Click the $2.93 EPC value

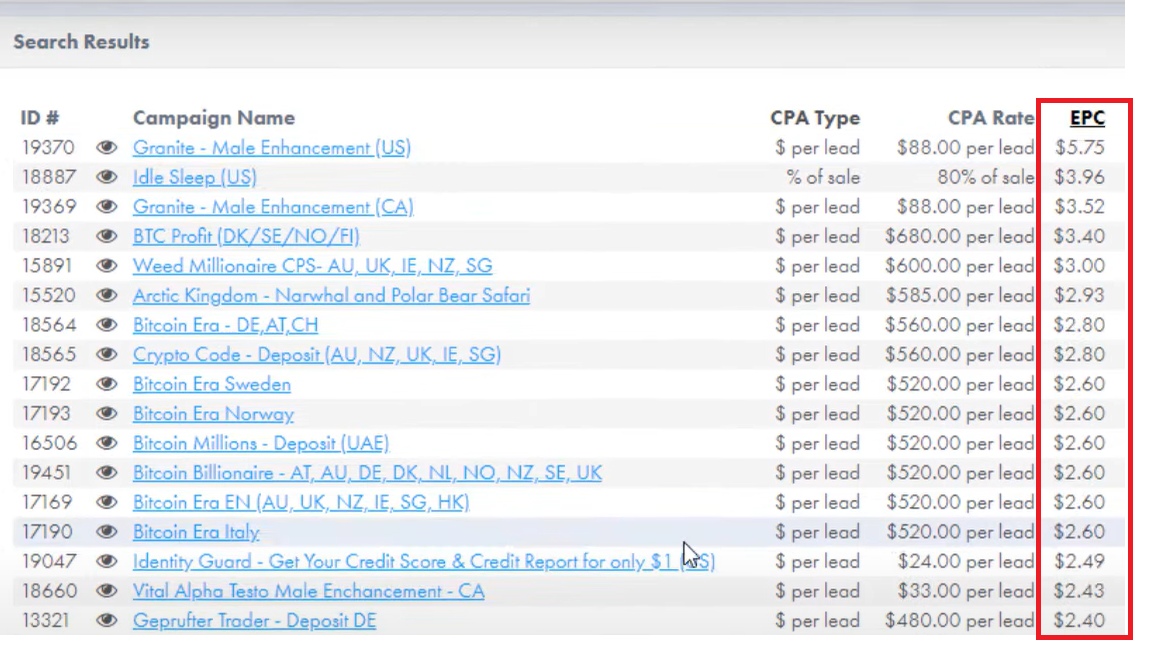coord(1079,295)
